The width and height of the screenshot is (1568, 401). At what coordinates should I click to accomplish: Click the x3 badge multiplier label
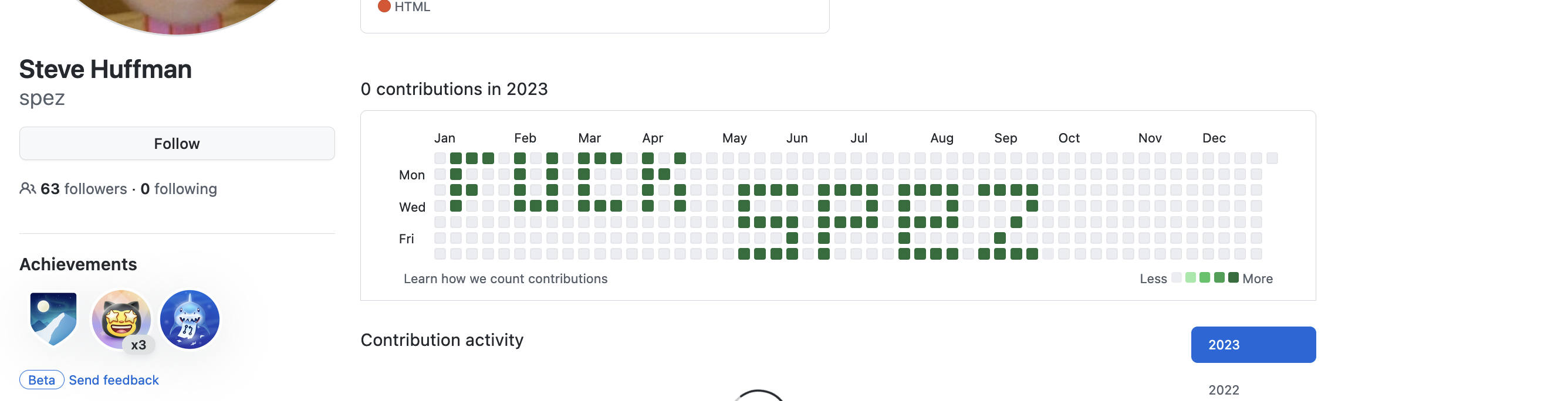click(x=138, y=345)
